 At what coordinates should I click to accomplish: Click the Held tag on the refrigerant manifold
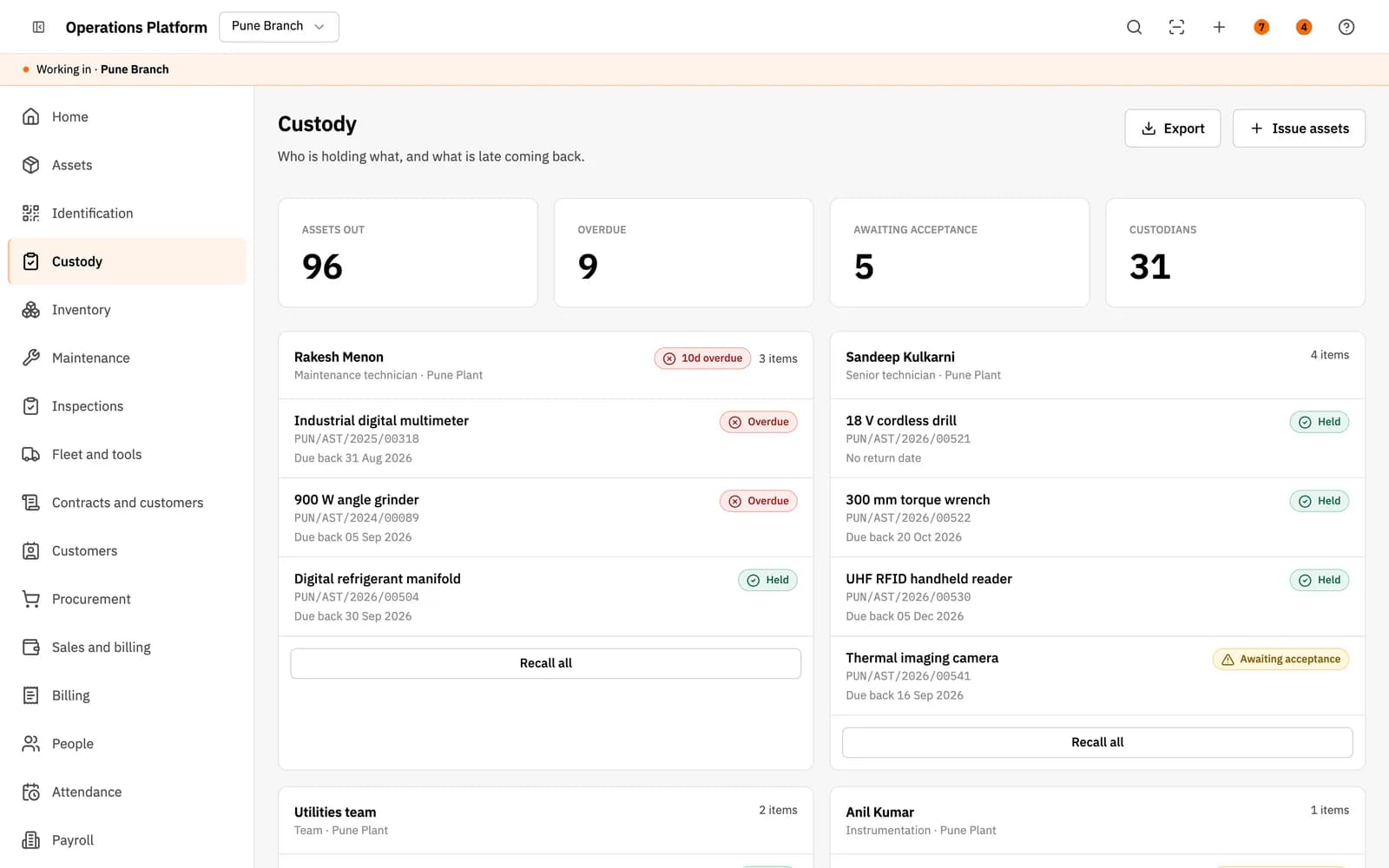point(767,580)
